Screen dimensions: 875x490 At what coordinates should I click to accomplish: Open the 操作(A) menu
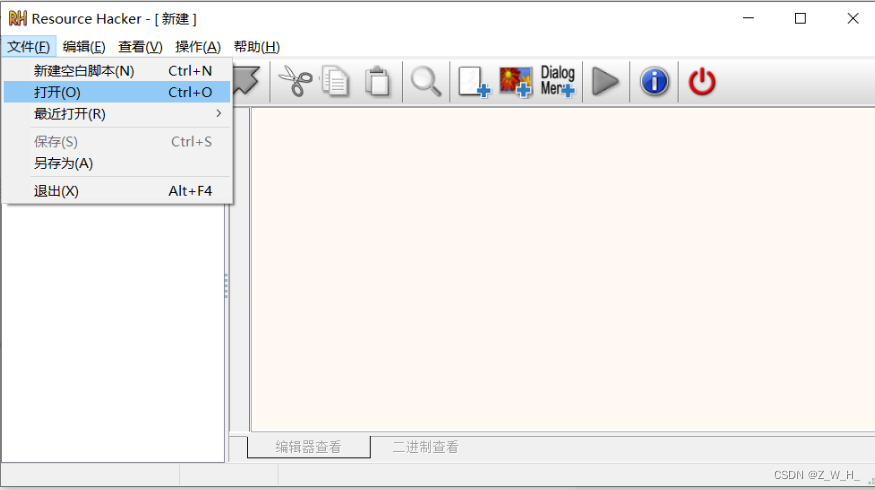click(x=198, y=47)
